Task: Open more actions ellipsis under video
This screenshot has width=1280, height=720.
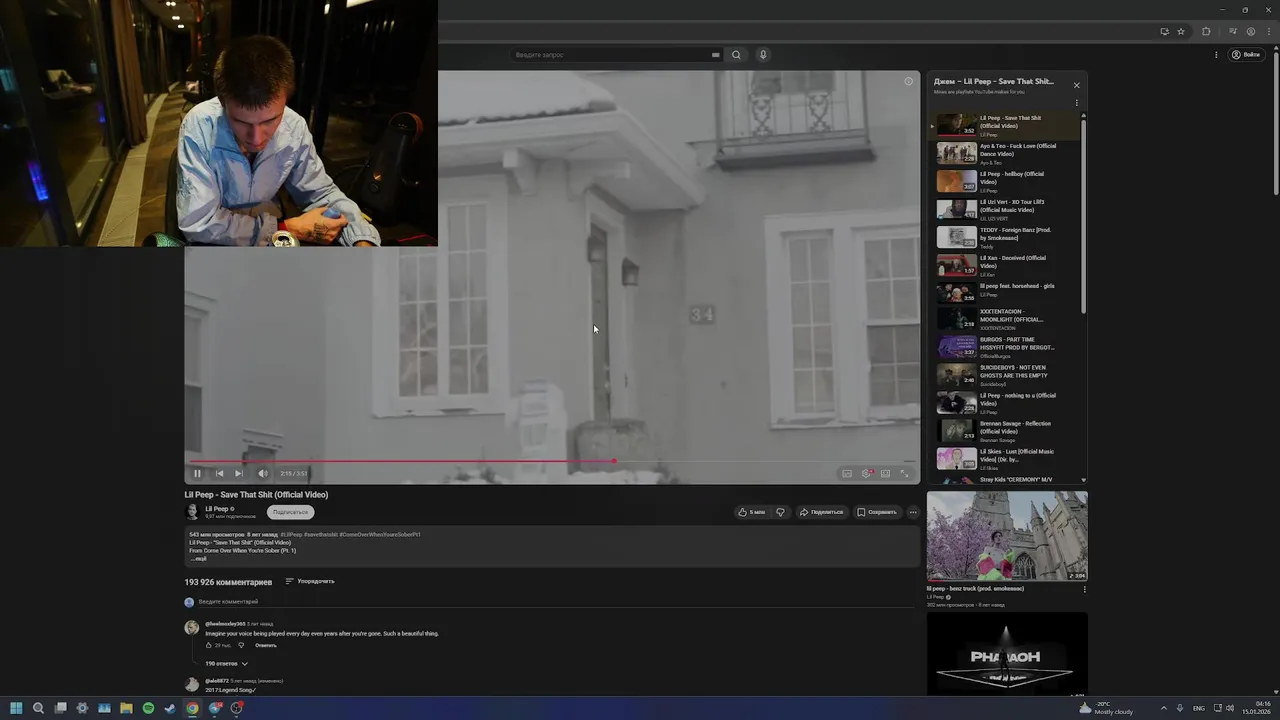Action: [912, 512]
